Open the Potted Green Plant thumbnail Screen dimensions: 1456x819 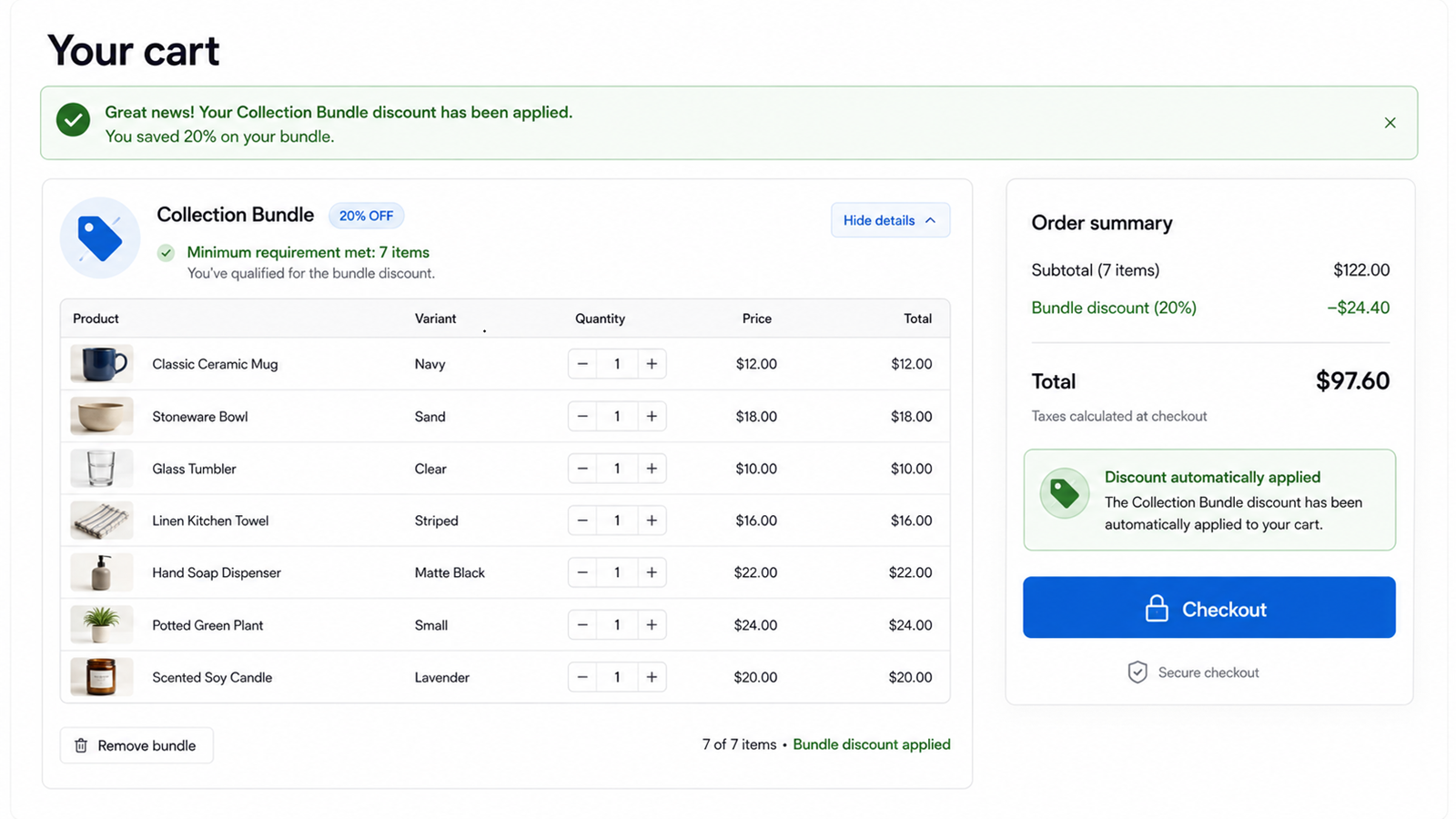102,625
